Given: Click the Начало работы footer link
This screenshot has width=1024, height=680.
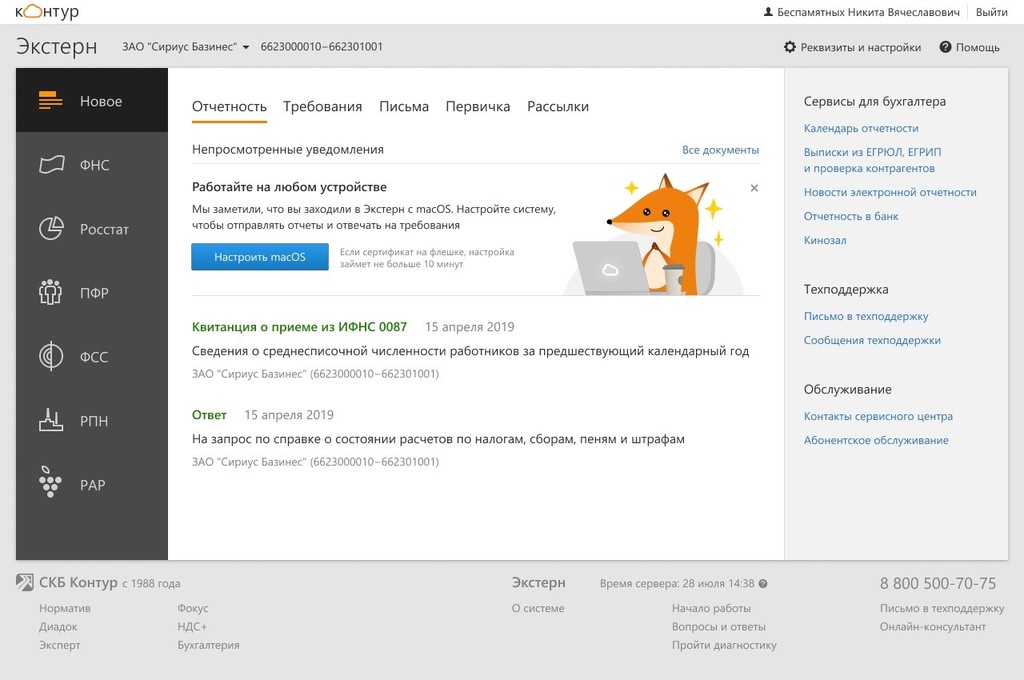Looking at the screenshot, I should point(711,608).
